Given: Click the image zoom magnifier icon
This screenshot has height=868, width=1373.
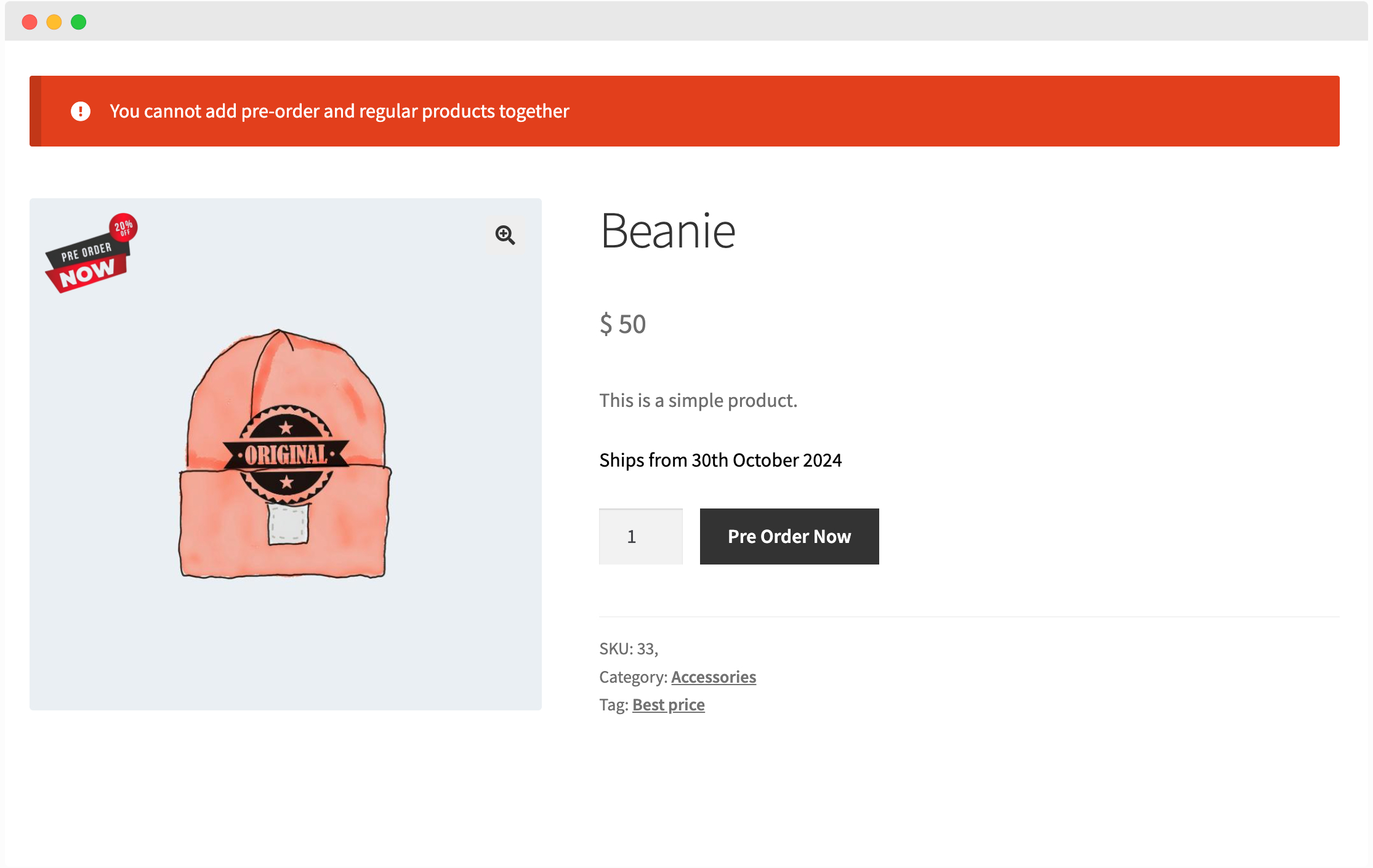Looking at the screenshot, I should (x=505, y=236).
